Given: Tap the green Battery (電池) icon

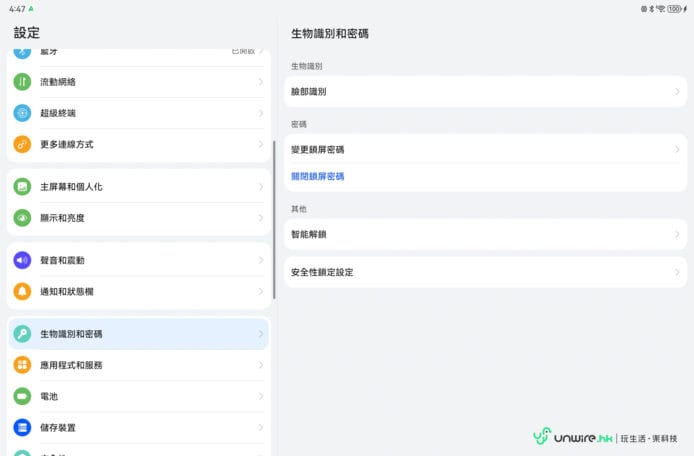Looking at the screenshot, I should coord(22,396).
